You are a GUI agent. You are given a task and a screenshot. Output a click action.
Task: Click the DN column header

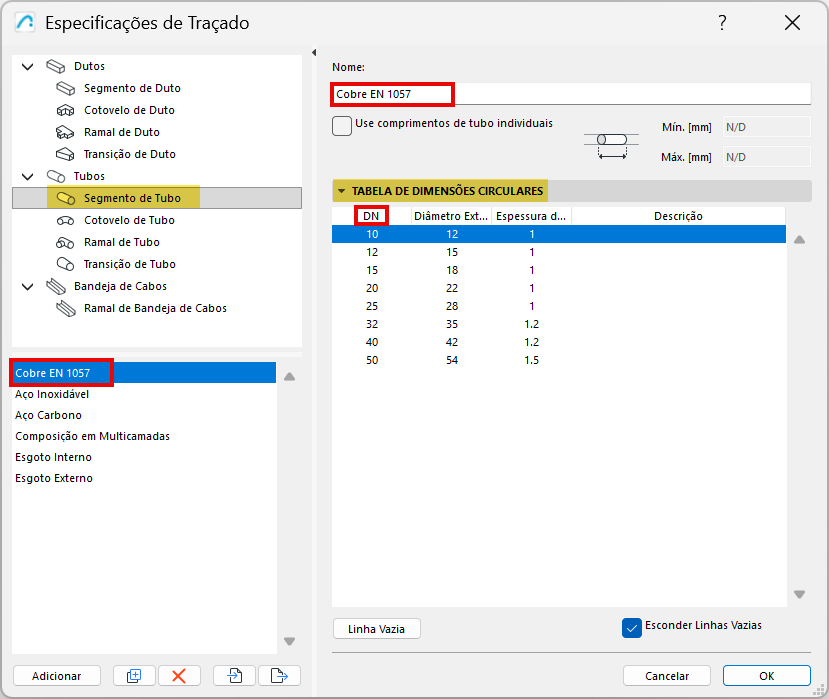tap(372, 216)
